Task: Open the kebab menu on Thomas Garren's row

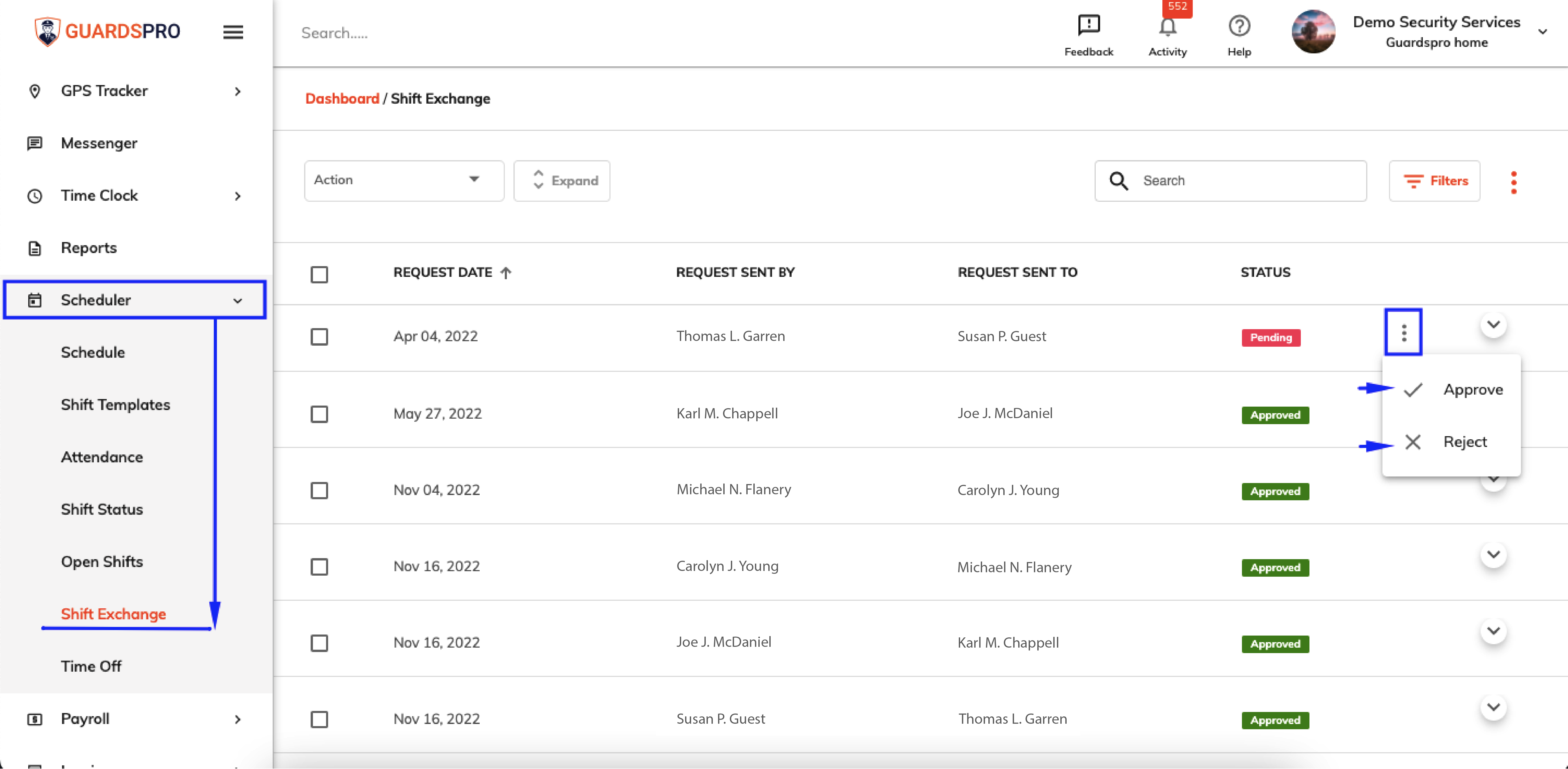Action: (x=1404, y=333)
